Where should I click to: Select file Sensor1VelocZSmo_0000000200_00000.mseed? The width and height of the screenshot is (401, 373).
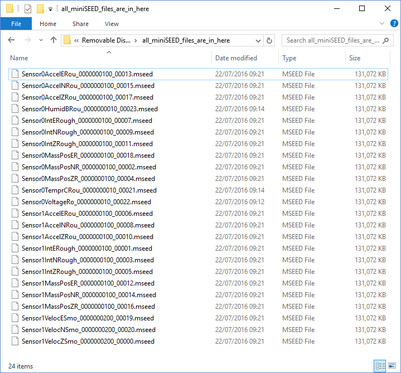tap(198, 341)
